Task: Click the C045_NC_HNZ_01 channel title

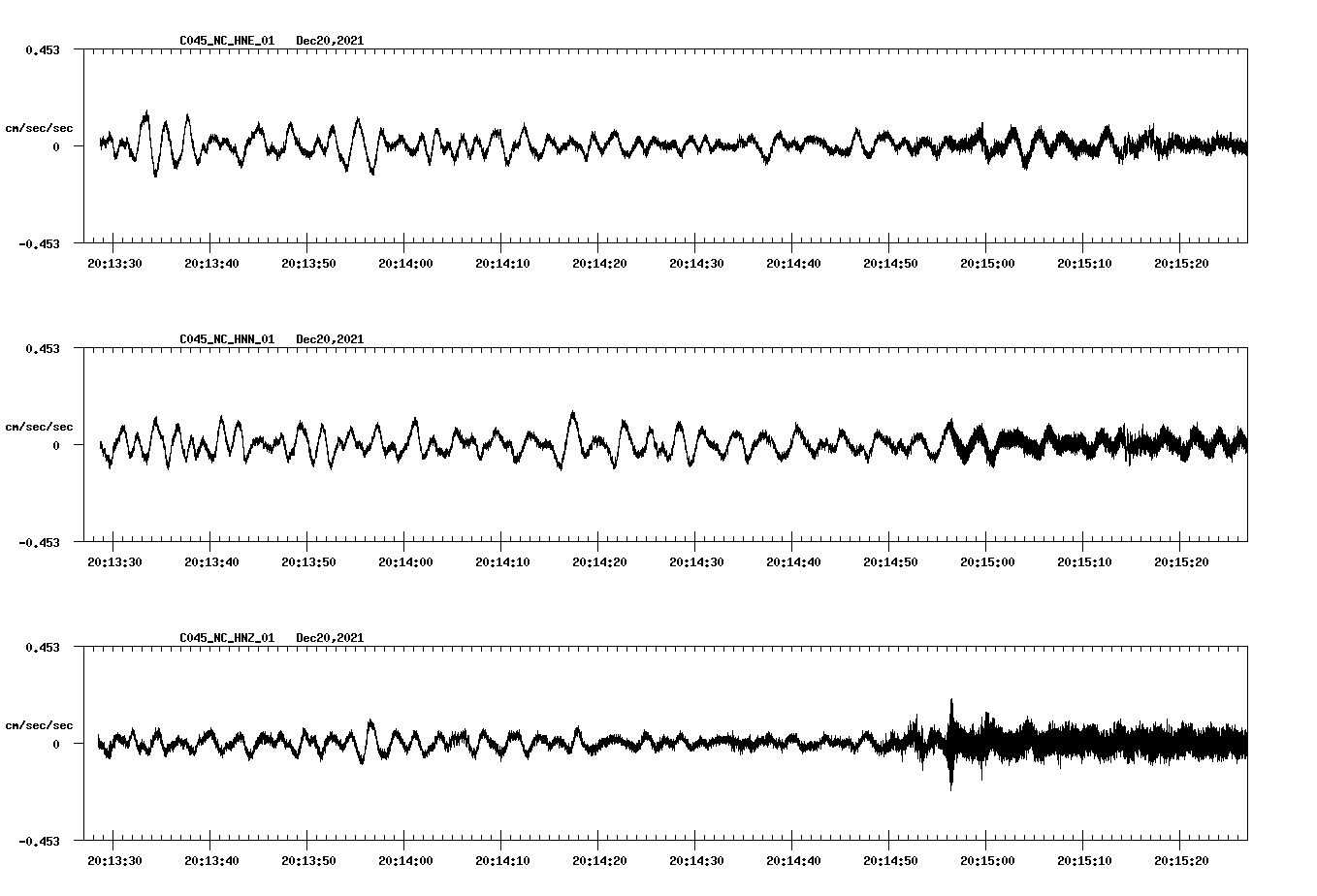Action: click(227, 638)
